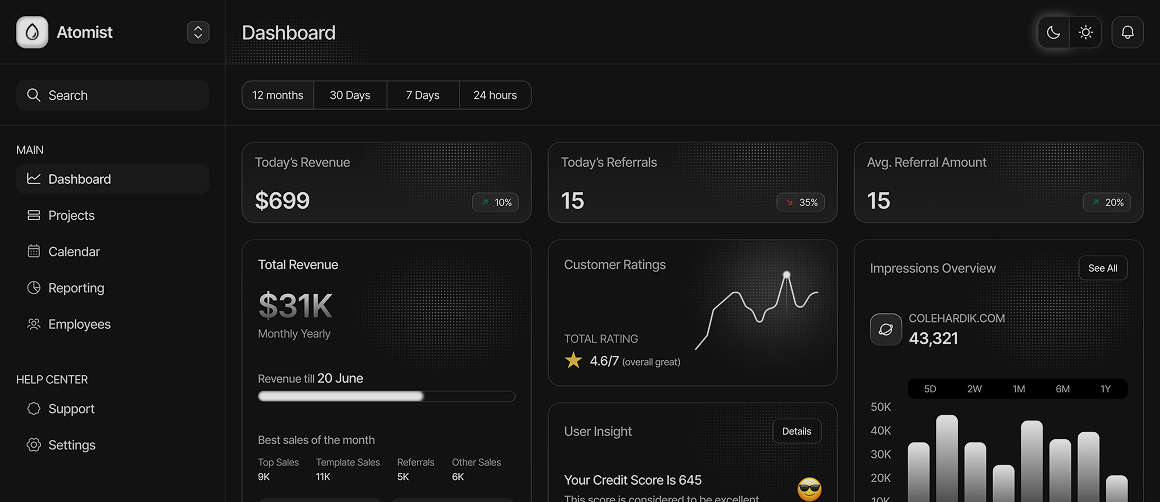Screen dimensions: 1160x502
Task: Click the 20% referral amount badge
Action: [1107, 203]
